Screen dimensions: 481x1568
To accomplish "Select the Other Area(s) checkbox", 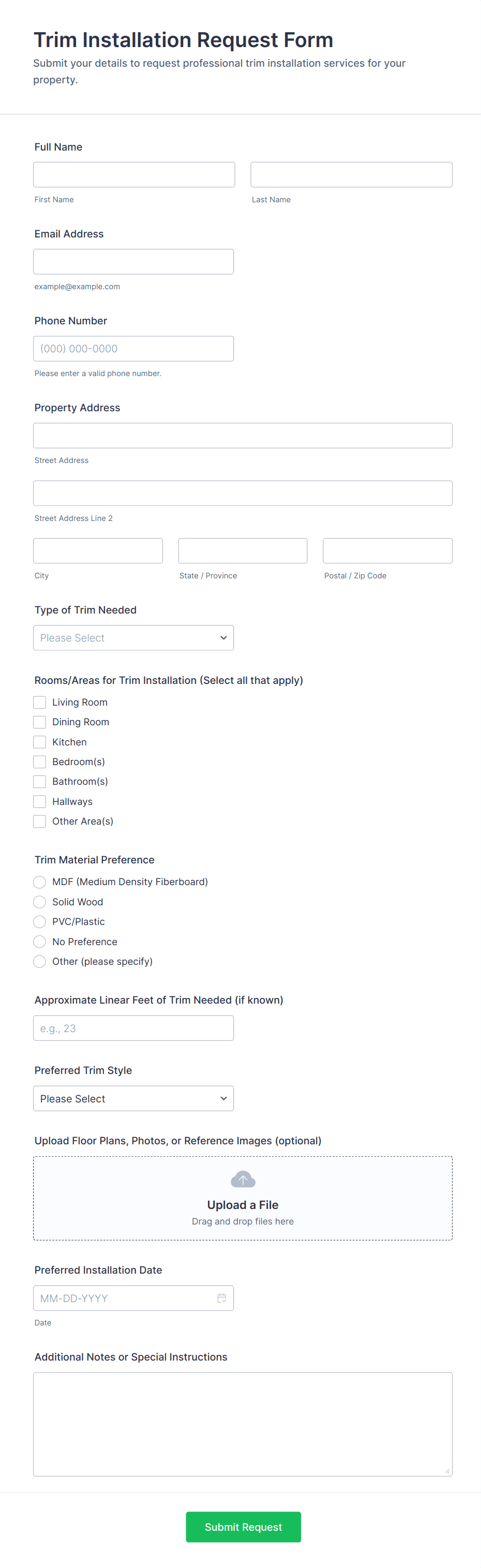I will [x=40, y=821].
